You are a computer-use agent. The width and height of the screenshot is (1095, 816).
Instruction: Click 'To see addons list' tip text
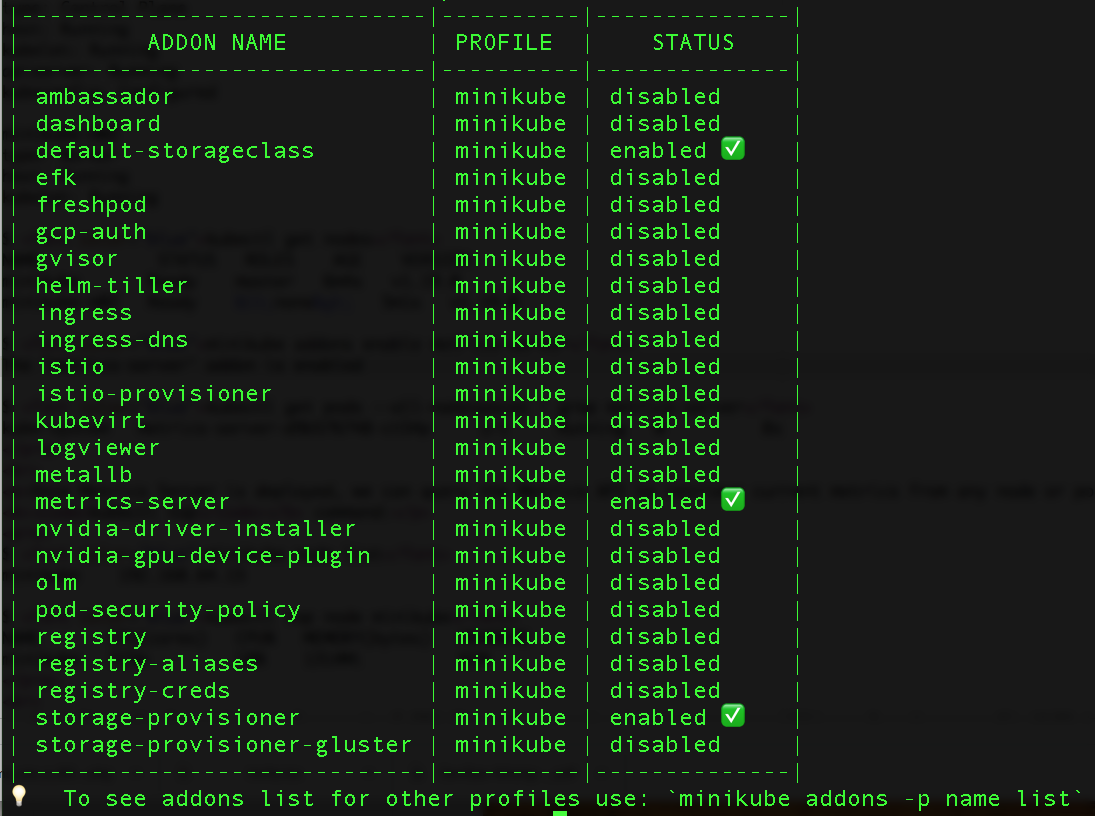point(189,799)
